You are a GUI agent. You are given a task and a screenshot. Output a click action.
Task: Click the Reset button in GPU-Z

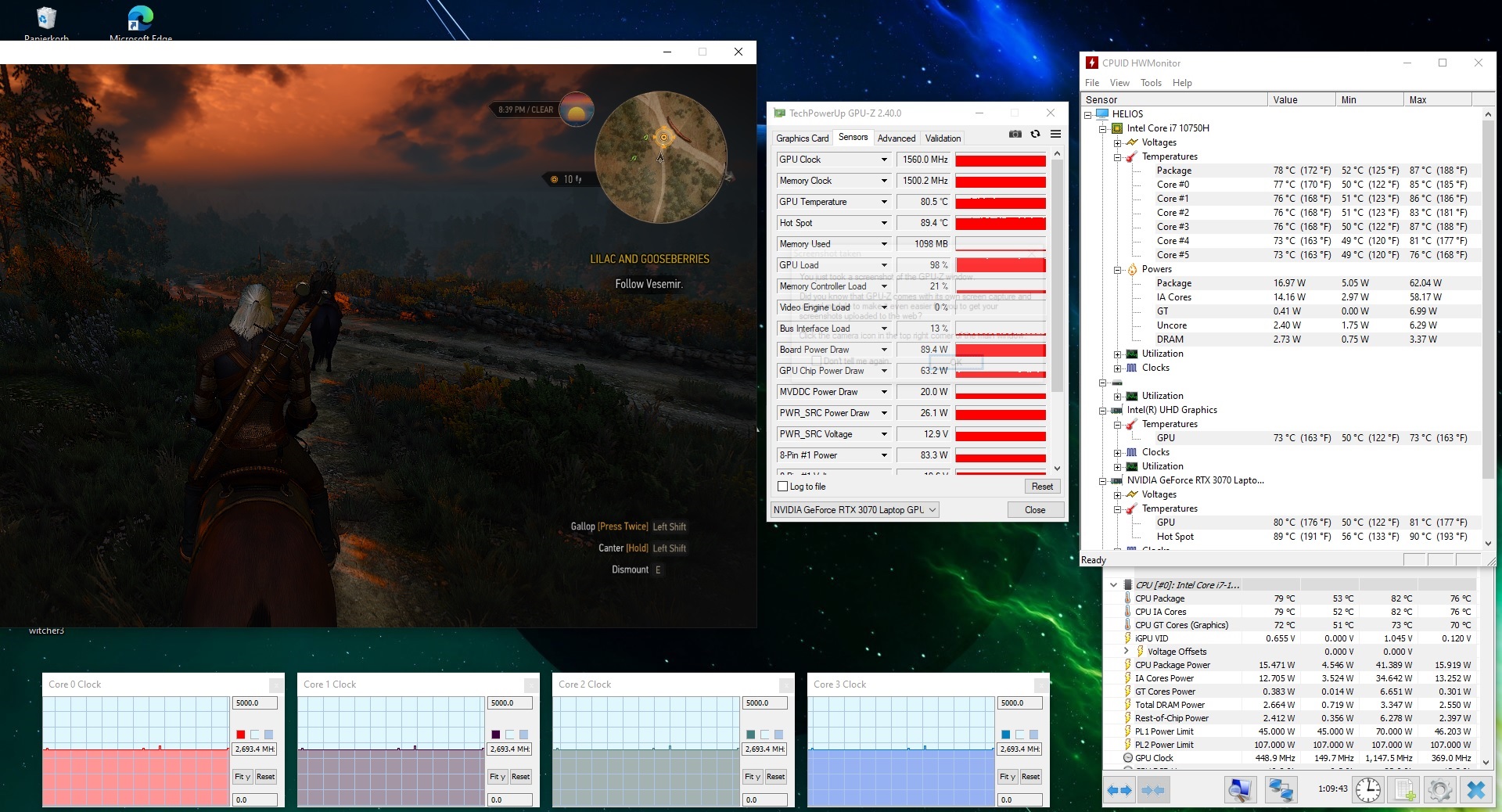[1042, 487]
